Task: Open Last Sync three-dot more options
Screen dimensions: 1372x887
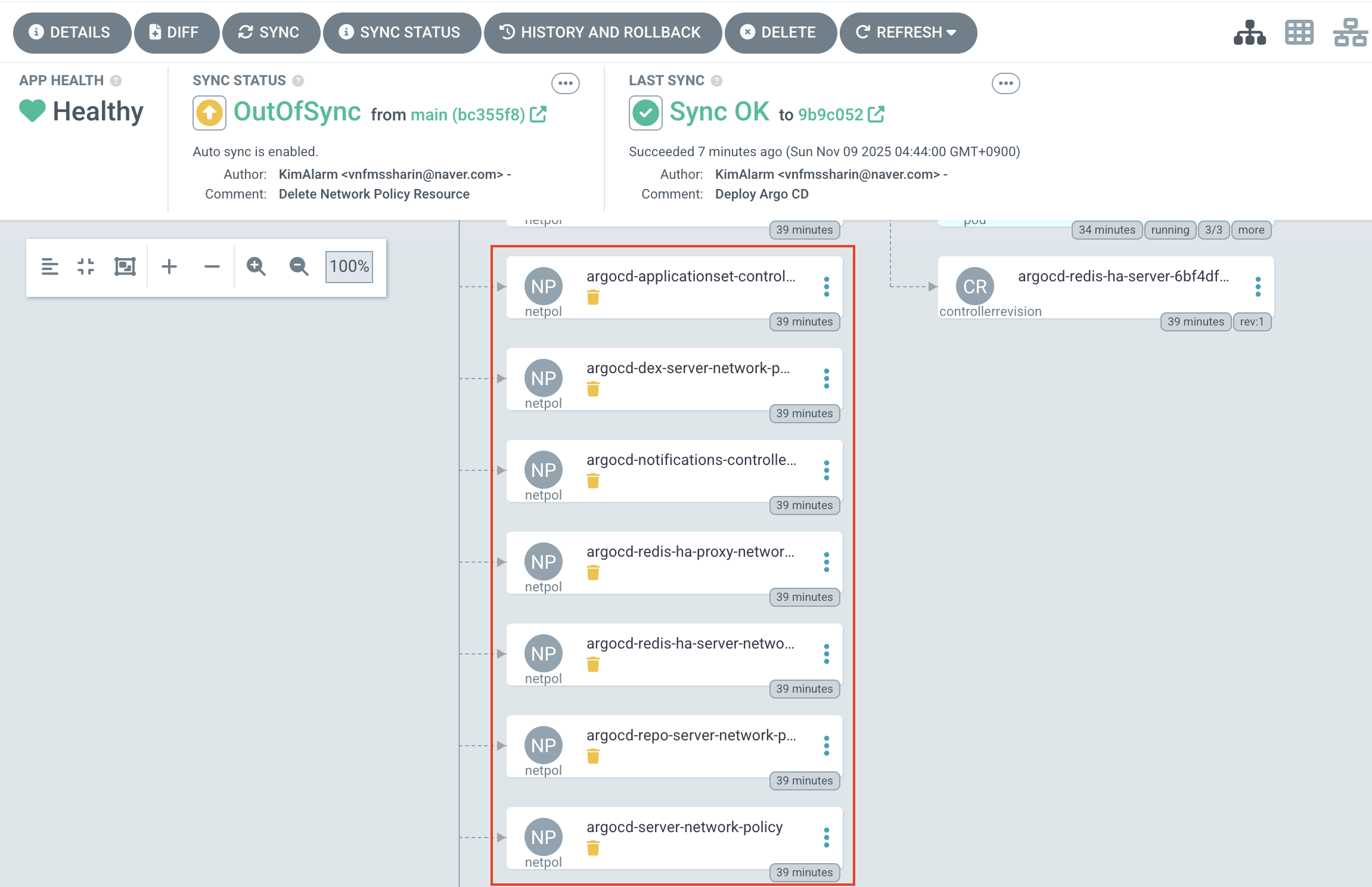Action: (x=1005, y=83)
